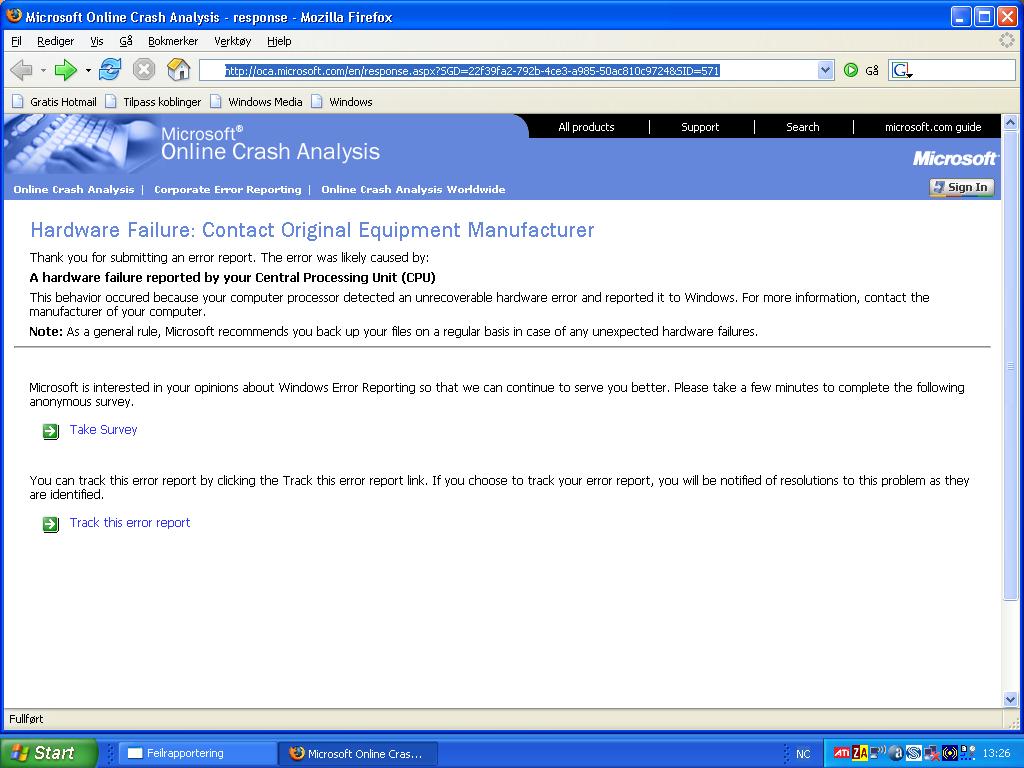Open the Windows Media bookmark
This screenshot has height=768, width=1024.
tap(257, 102)
